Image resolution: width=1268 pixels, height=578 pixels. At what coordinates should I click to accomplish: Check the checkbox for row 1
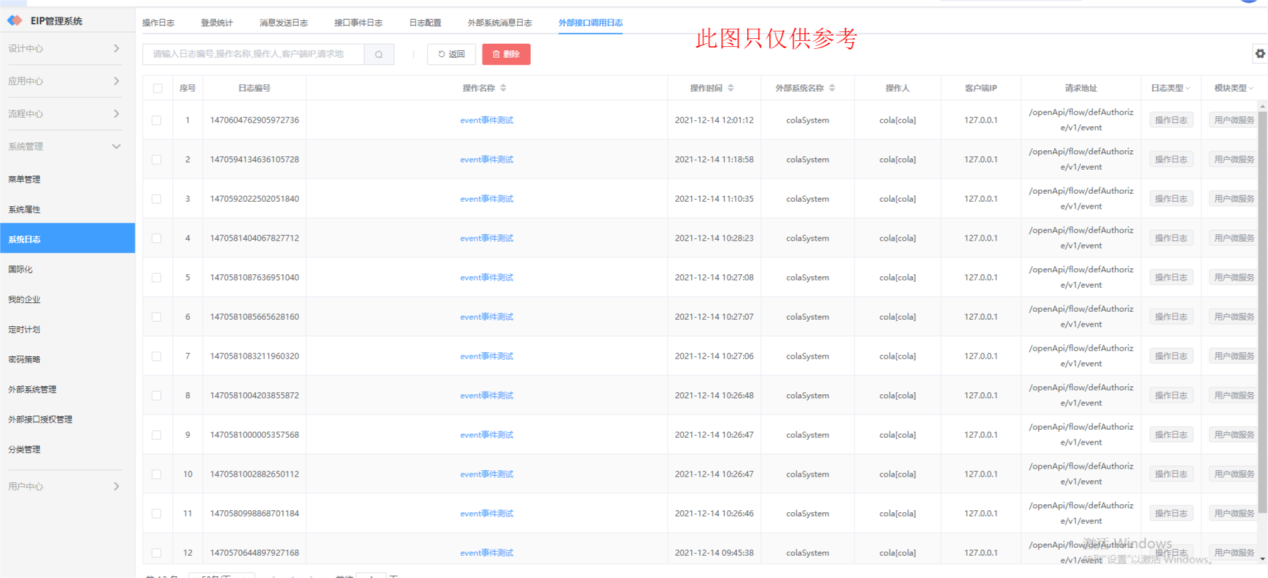pos(157,120)
